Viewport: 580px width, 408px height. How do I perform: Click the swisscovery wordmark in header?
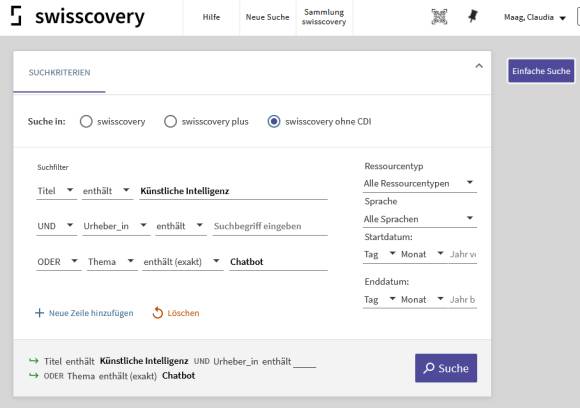pos(90,17)
